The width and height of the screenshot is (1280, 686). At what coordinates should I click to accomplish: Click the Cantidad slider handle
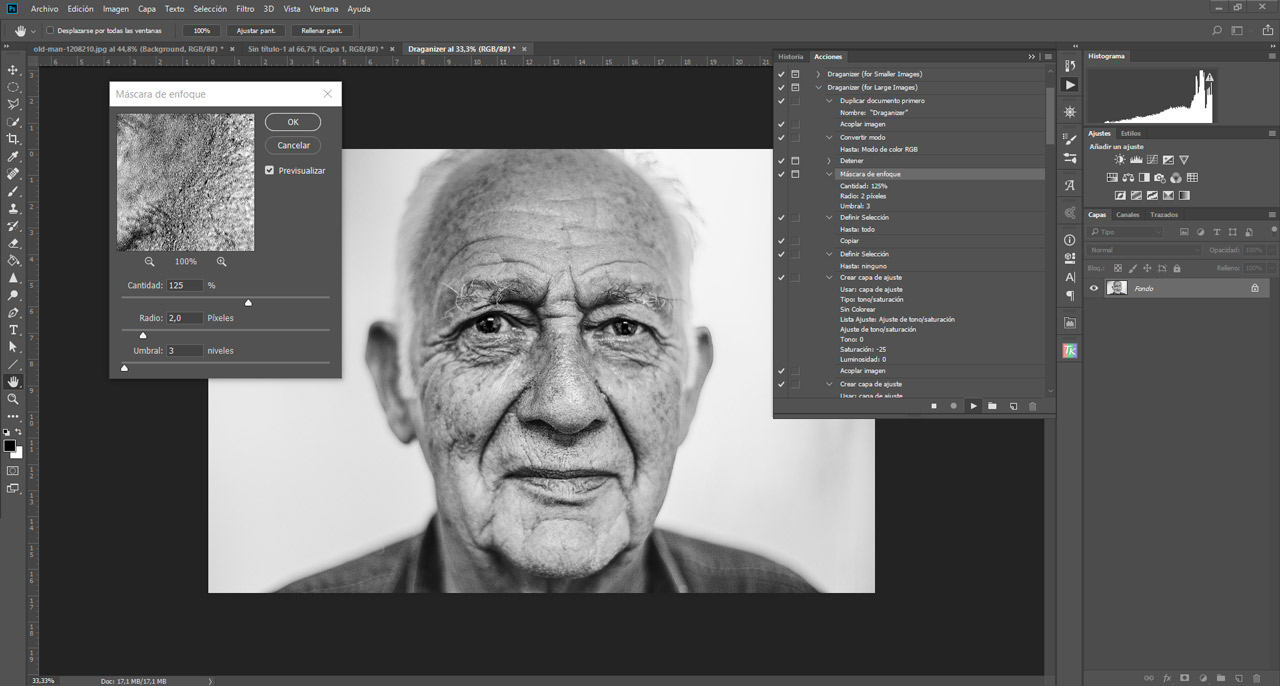(x=248, y=302)
